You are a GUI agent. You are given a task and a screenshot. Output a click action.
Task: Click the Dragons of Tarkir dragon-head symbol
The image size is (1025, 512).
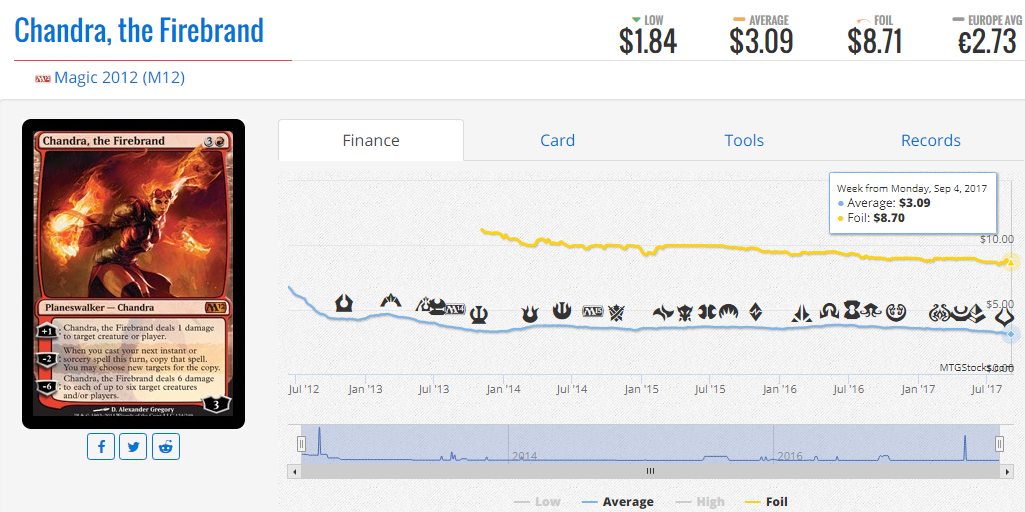click(x=684, y=313)
